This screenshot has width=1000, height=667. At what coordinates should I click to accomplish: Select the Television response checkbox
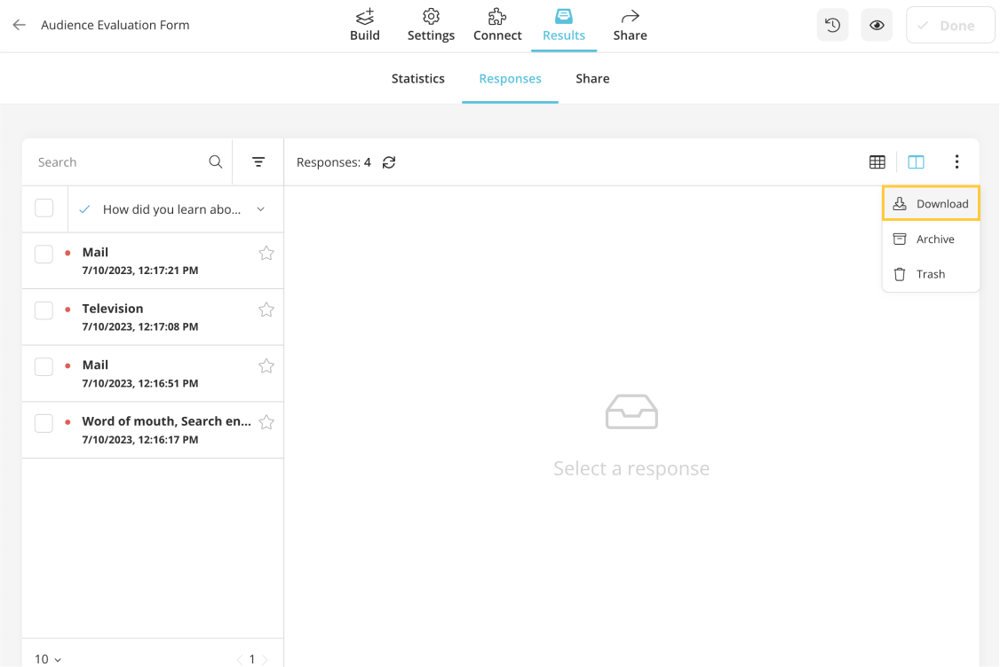pyautogui.click(x=43, y=310)
